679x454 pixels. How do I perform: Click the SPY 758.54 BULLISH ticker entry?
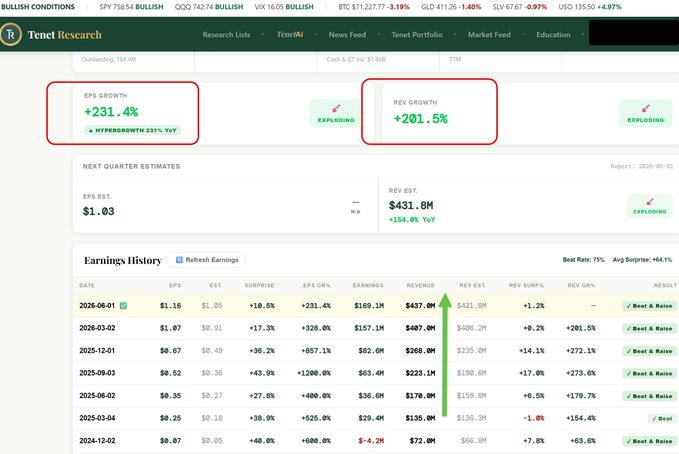pyautogui.click(x=131, y=7)
